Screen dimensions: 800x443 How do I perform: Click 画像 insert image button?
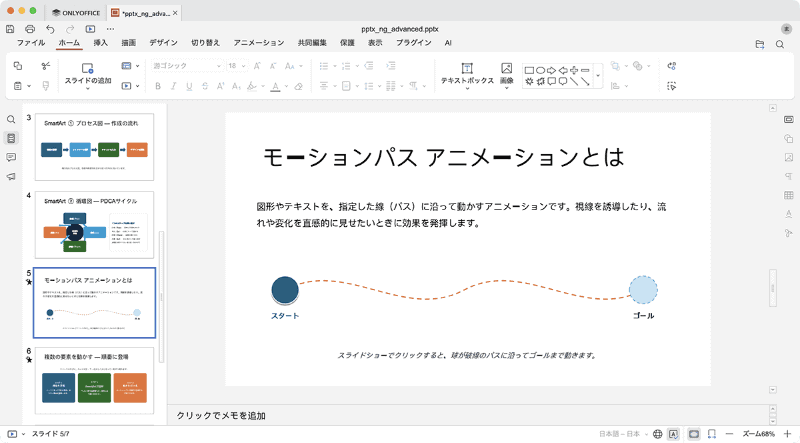click(x=507, y=75)
